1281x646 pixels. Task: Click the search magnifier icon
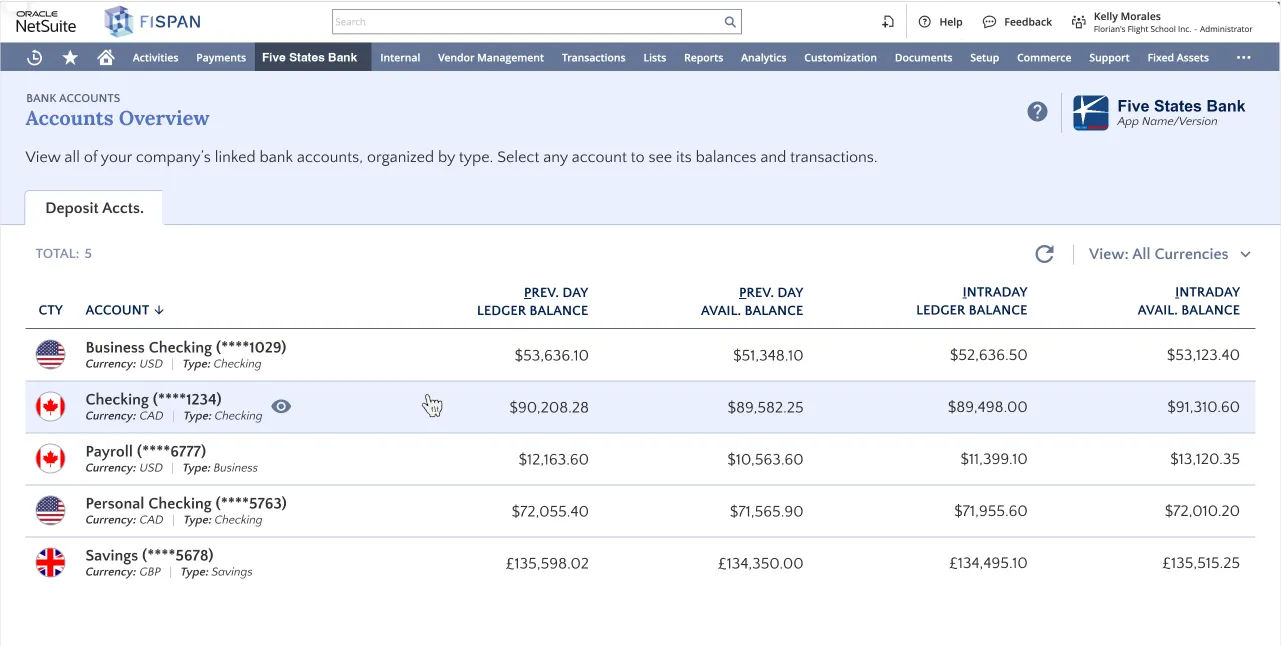pos(731,22)
